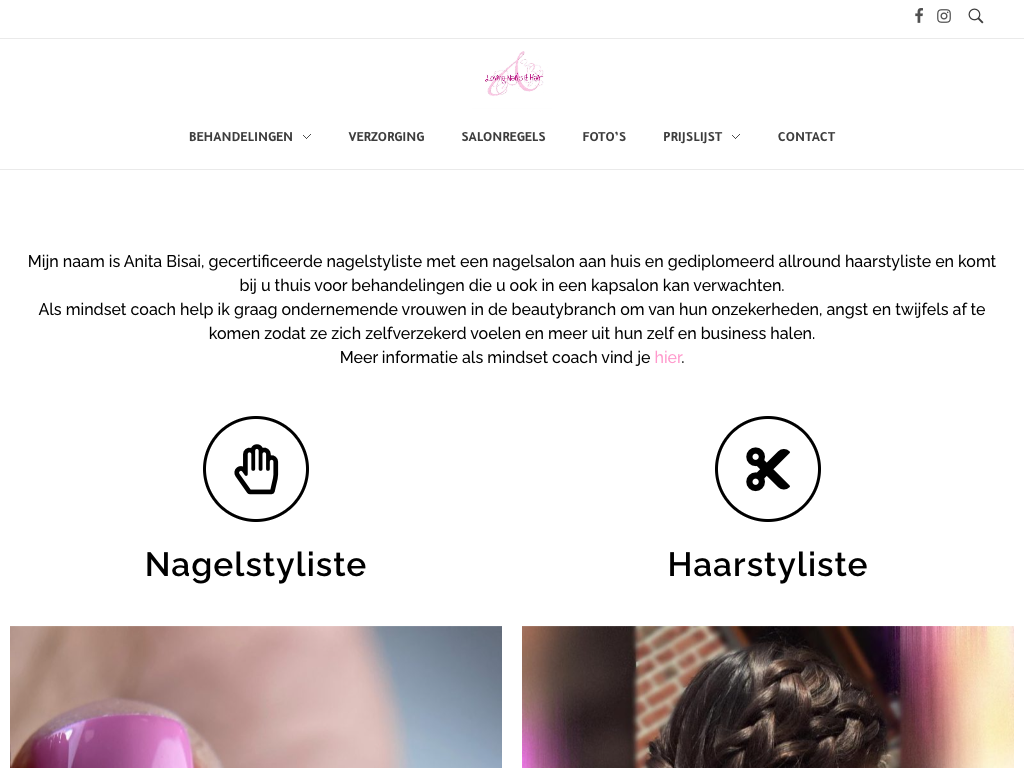The height and width of the screenshot is (768, 1024).
Task: Click the Nagelstyliste heading
Action: coord(256,564)
